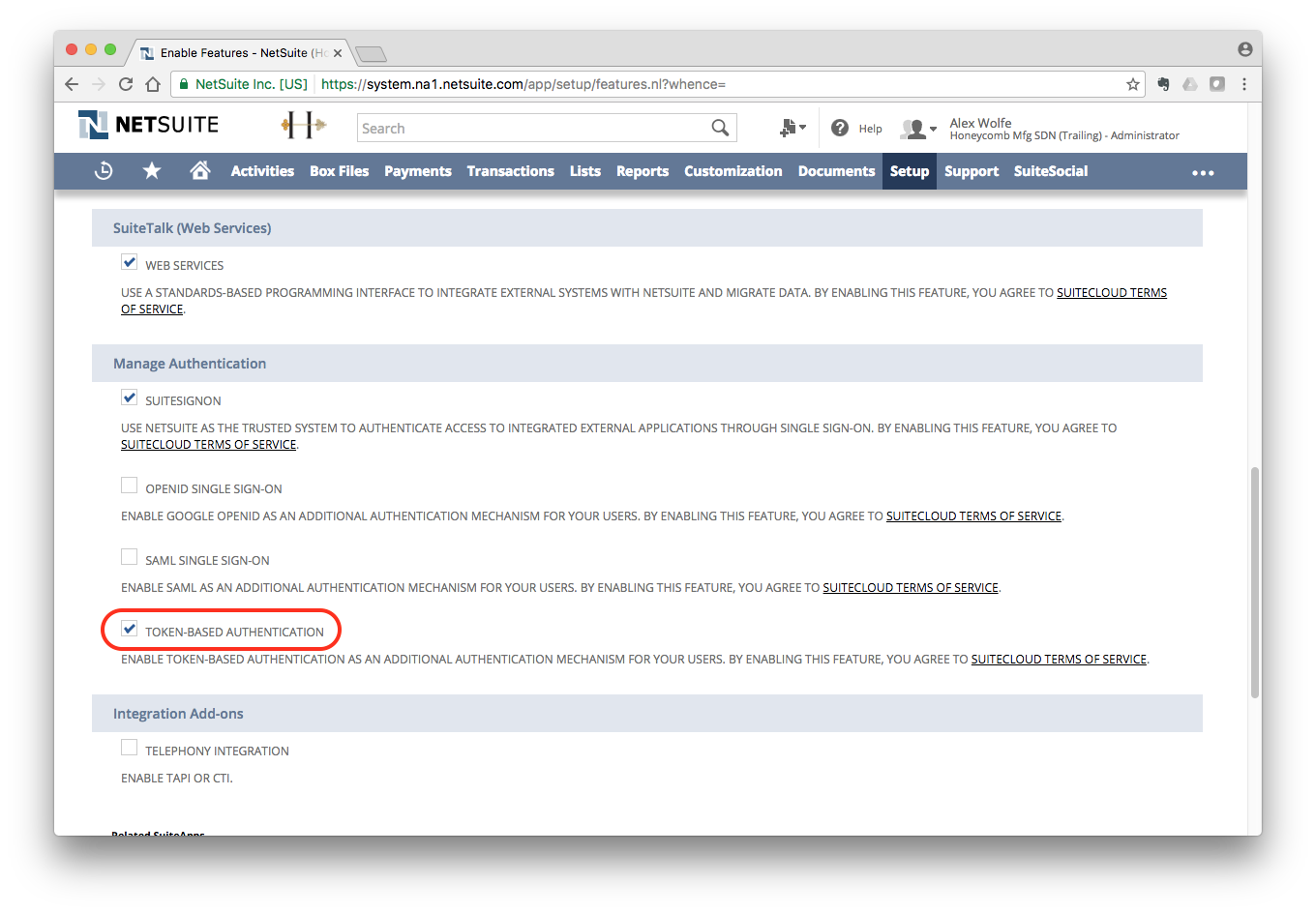Image resolution: width=1316 pixels, height=913 pixels.
Task: Click the Help text link
Action: pyautogui.click(x=871, y=129)
